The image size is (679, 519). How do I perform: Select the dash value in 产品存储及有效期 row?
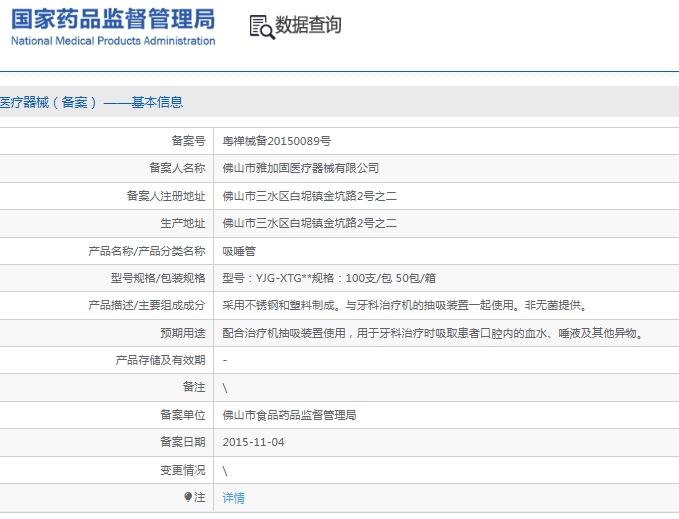click(225, 361)
